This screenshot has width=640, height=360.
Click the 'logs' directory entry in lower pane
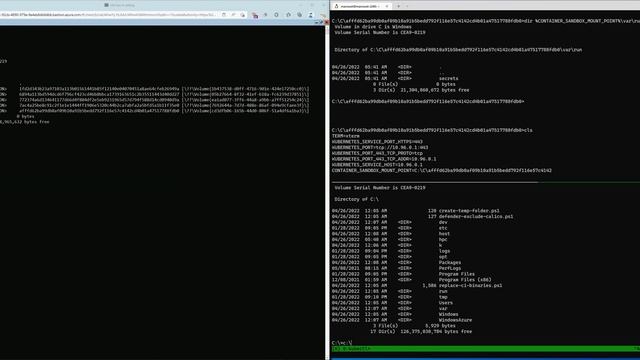coord(444,251)
